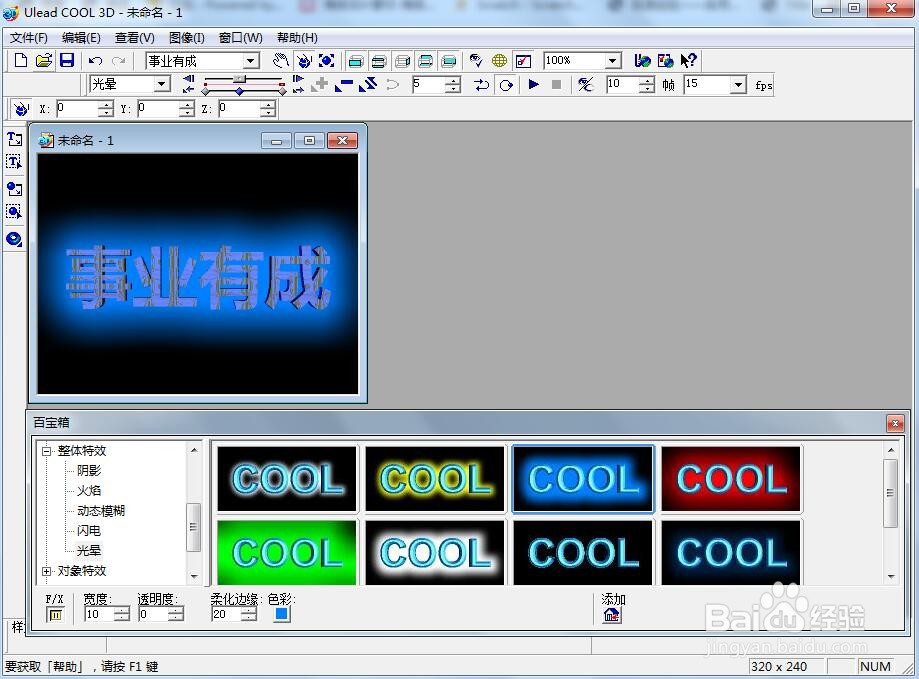Select 闪电 in effects tree
919x679 pixels.
click(x=89, y=530)
